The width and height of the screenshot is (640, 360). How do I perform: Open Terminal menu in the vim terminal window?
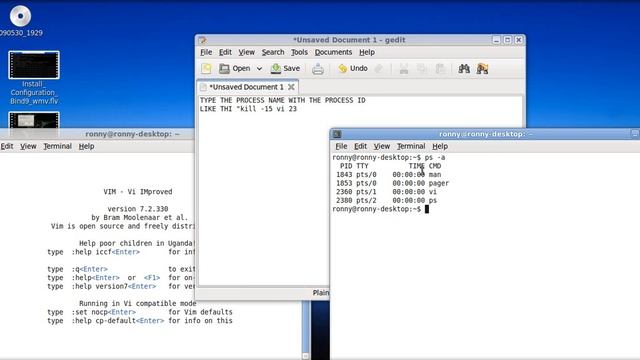58,146
